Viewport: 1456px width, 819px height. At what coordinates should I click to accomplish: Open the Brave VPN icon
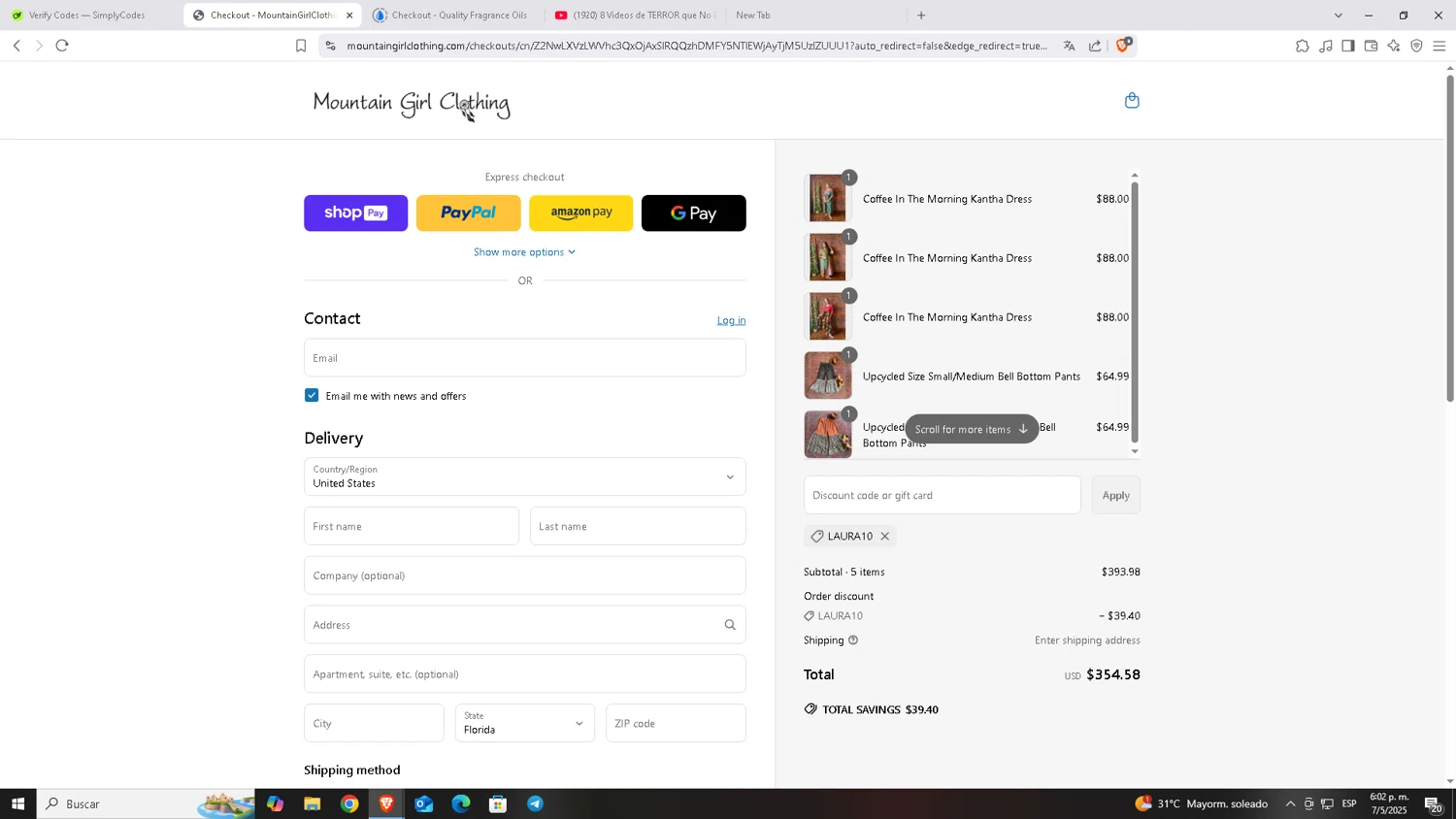pos(1416,46)
